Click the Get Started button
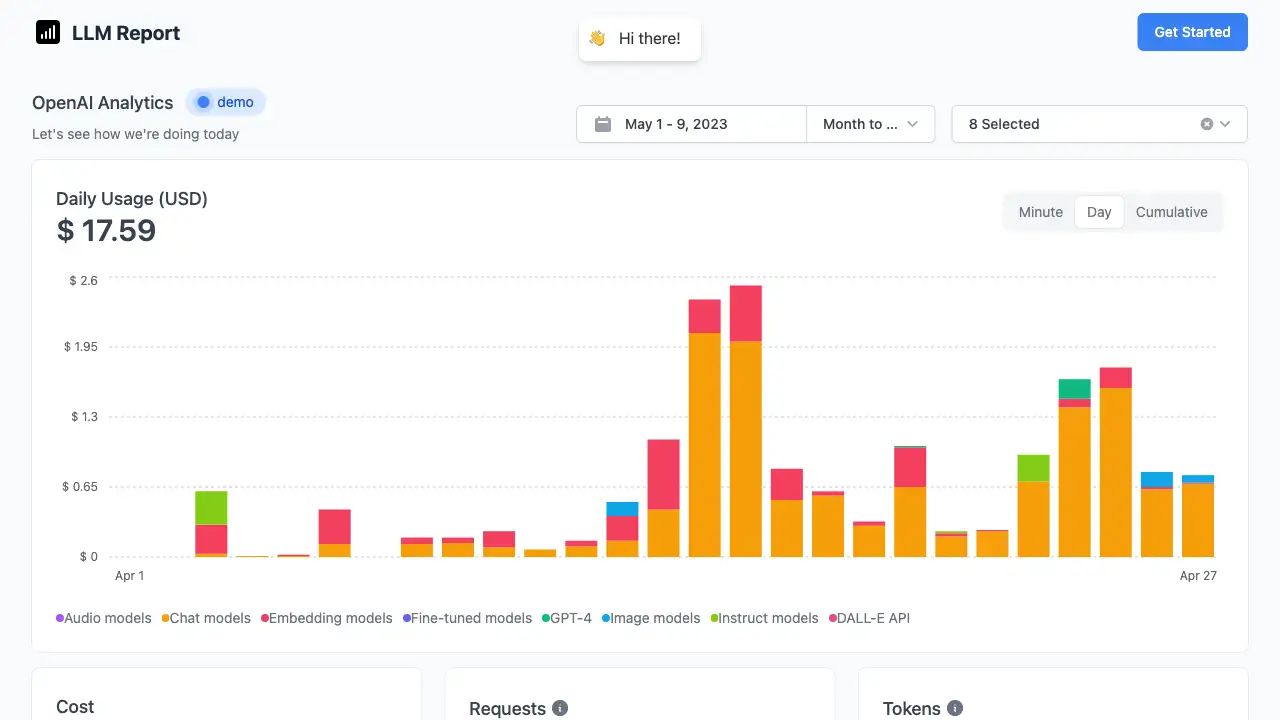The image size is (1280, 720). [x=1192, y=32]
